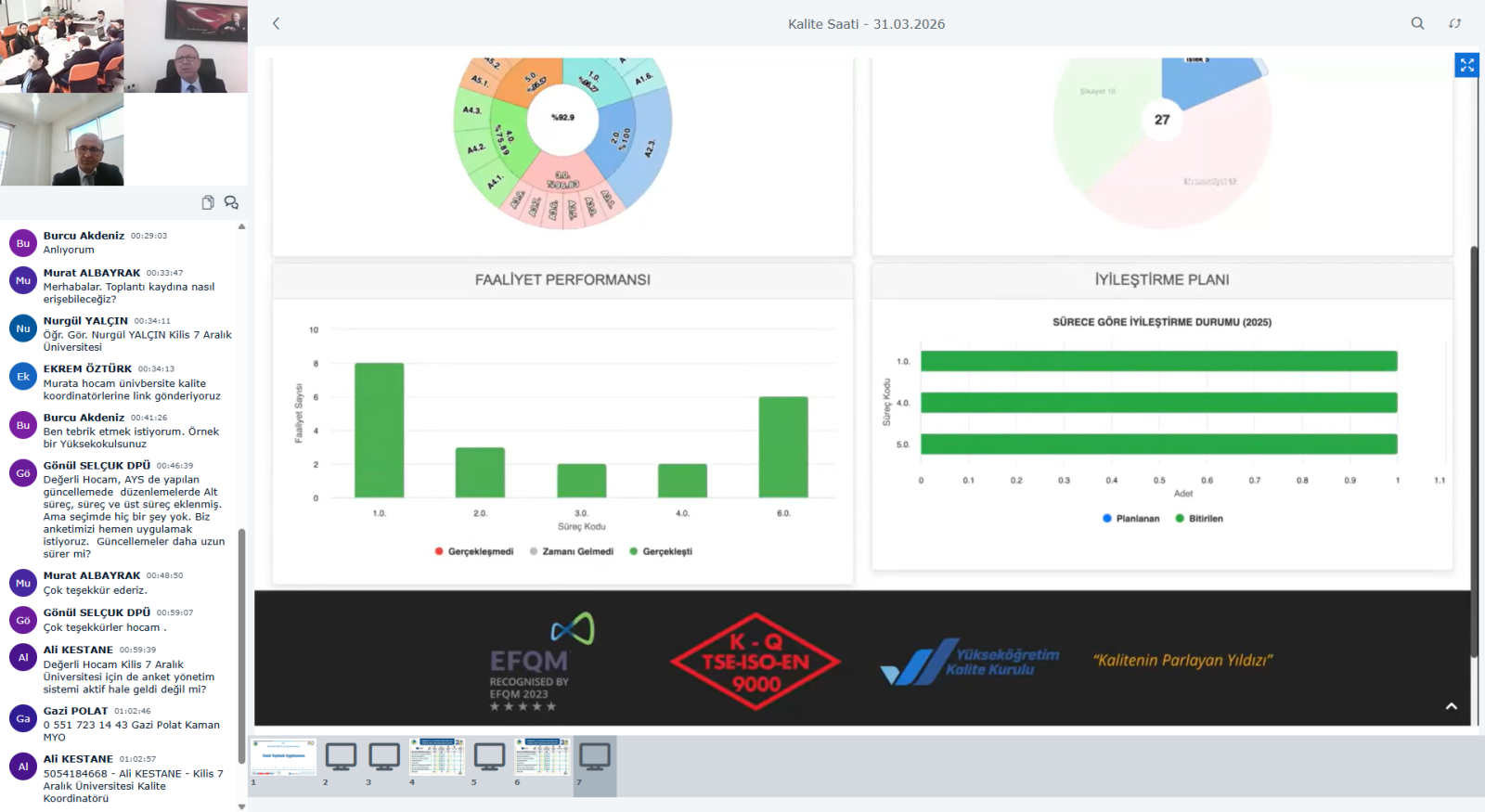Viewport: 1485px width, 812px height.
Task: Toggle the Gerçekleşti legend series
Action: point(661,551)
